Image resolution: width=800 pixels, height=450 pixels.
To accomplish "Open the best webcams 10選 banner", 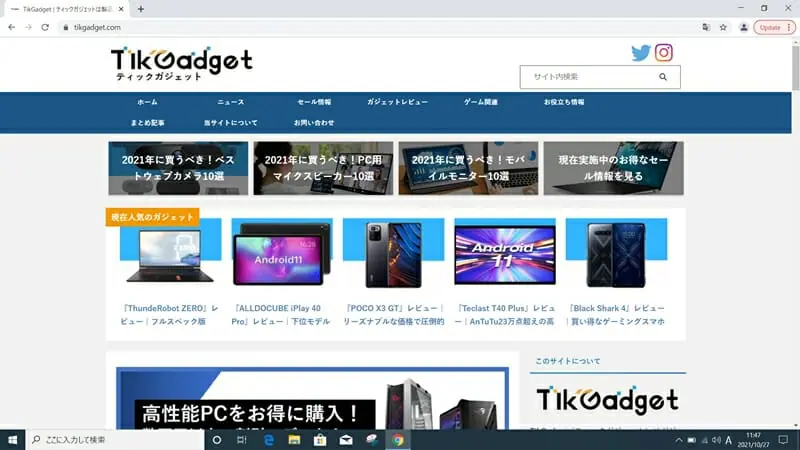I will click(x=178, y=168).
